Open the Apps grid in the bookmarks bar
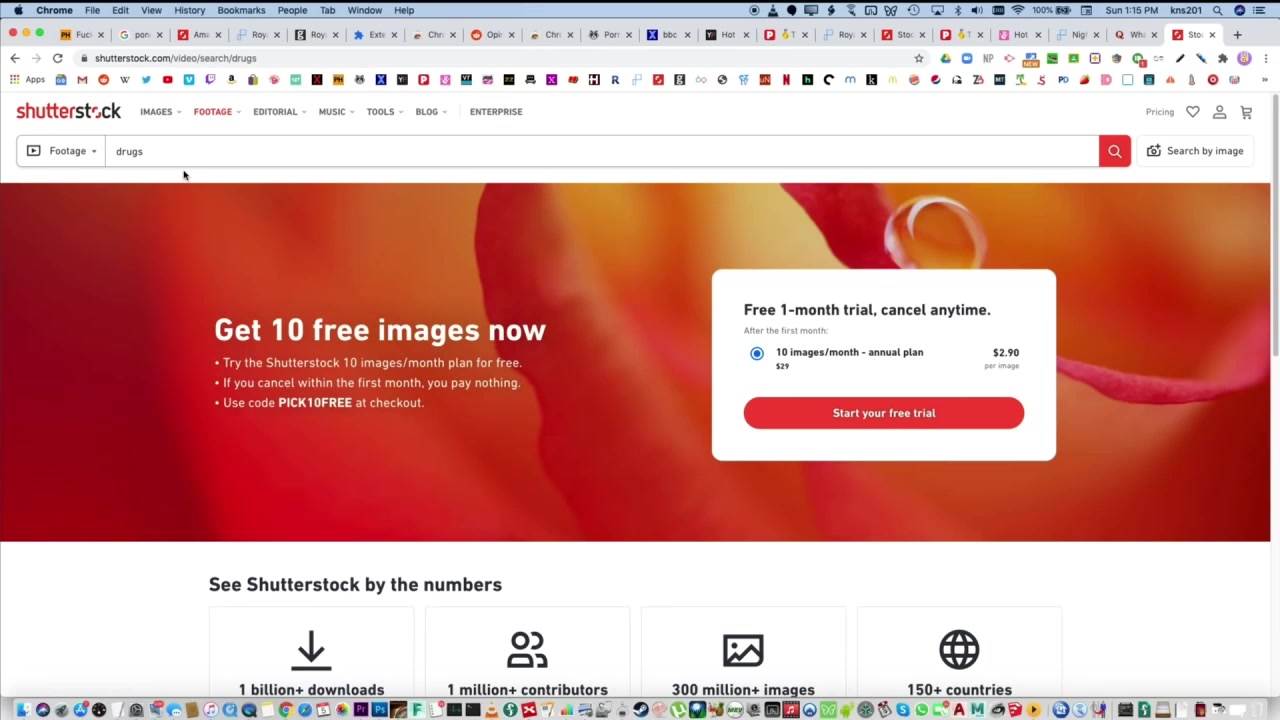This screenshot has width=1280, height=720. coord(26,80)
